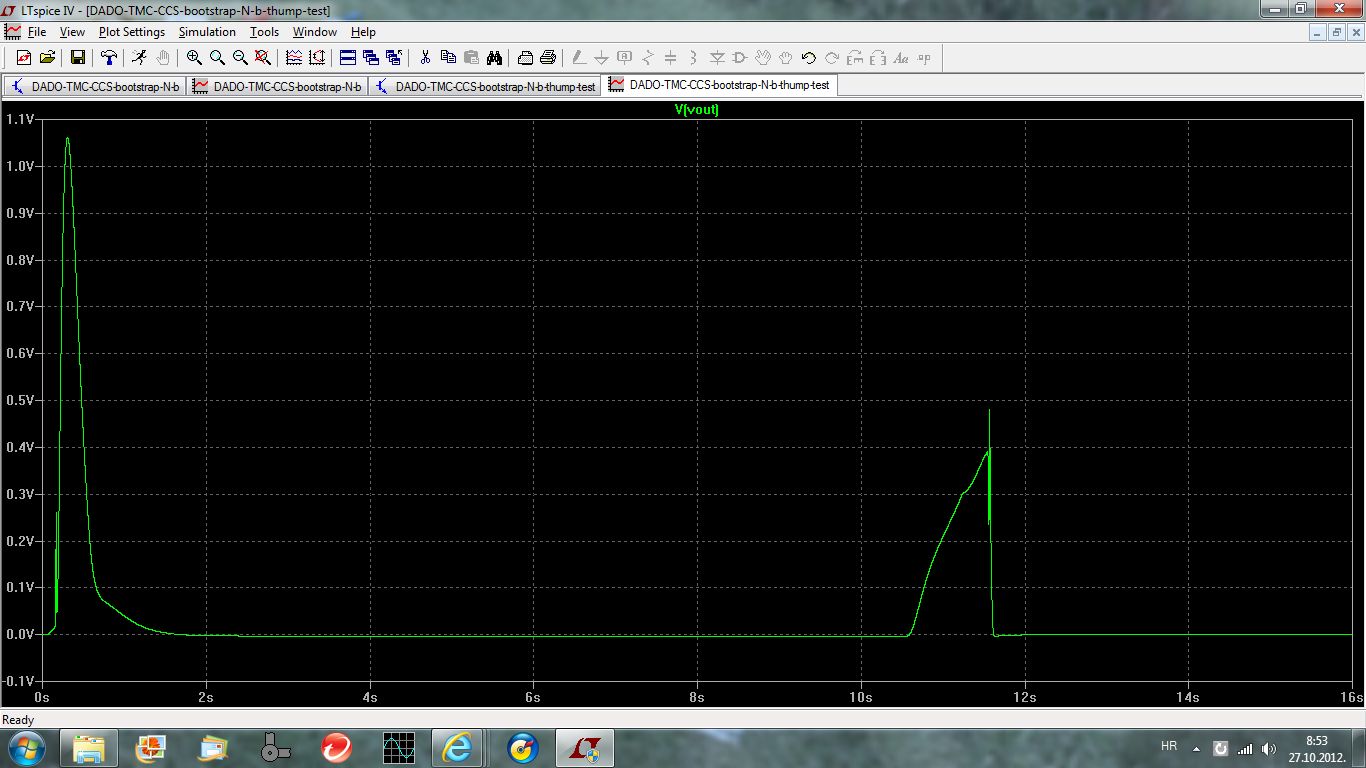Screen dimensions: 1366x768
Task: Click the zoom-to-fit crossed magnifier icon
Action: (x=263, y=58)
